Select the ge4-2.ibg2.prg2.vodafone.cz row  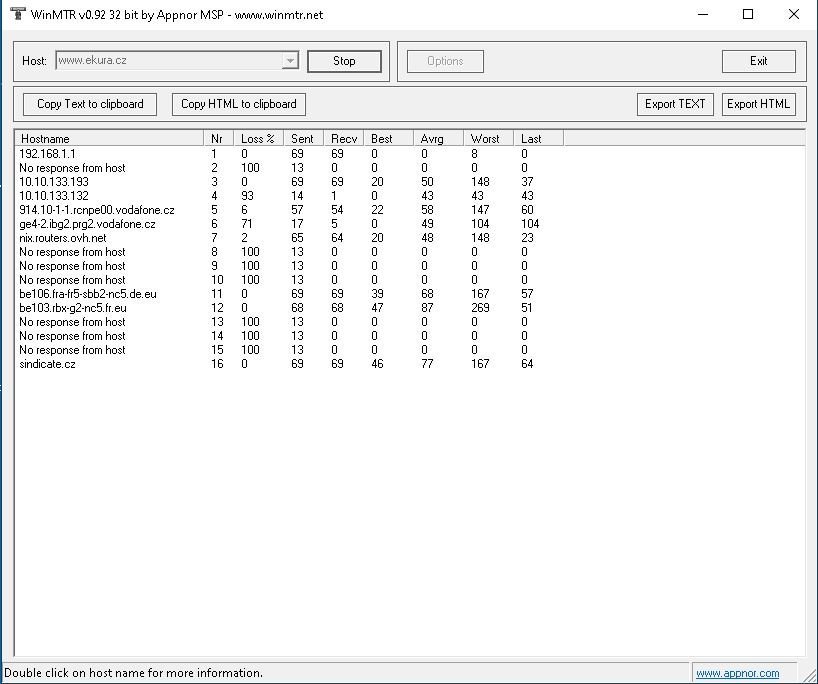(87, 224)
